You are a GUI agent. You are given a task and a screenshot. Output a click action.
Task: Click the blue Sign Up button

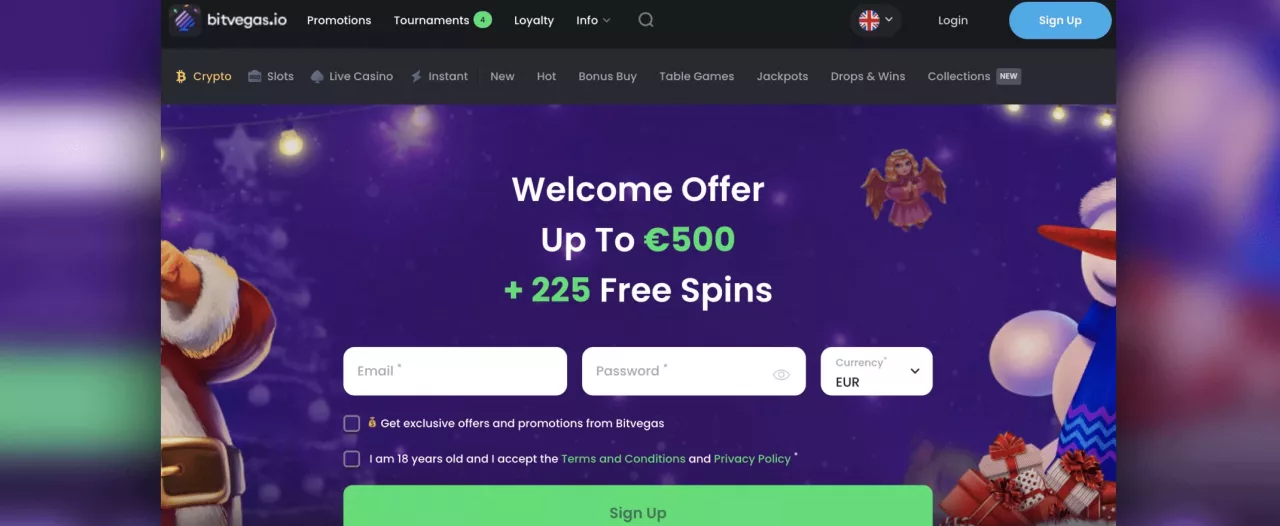coord(1060,20)
